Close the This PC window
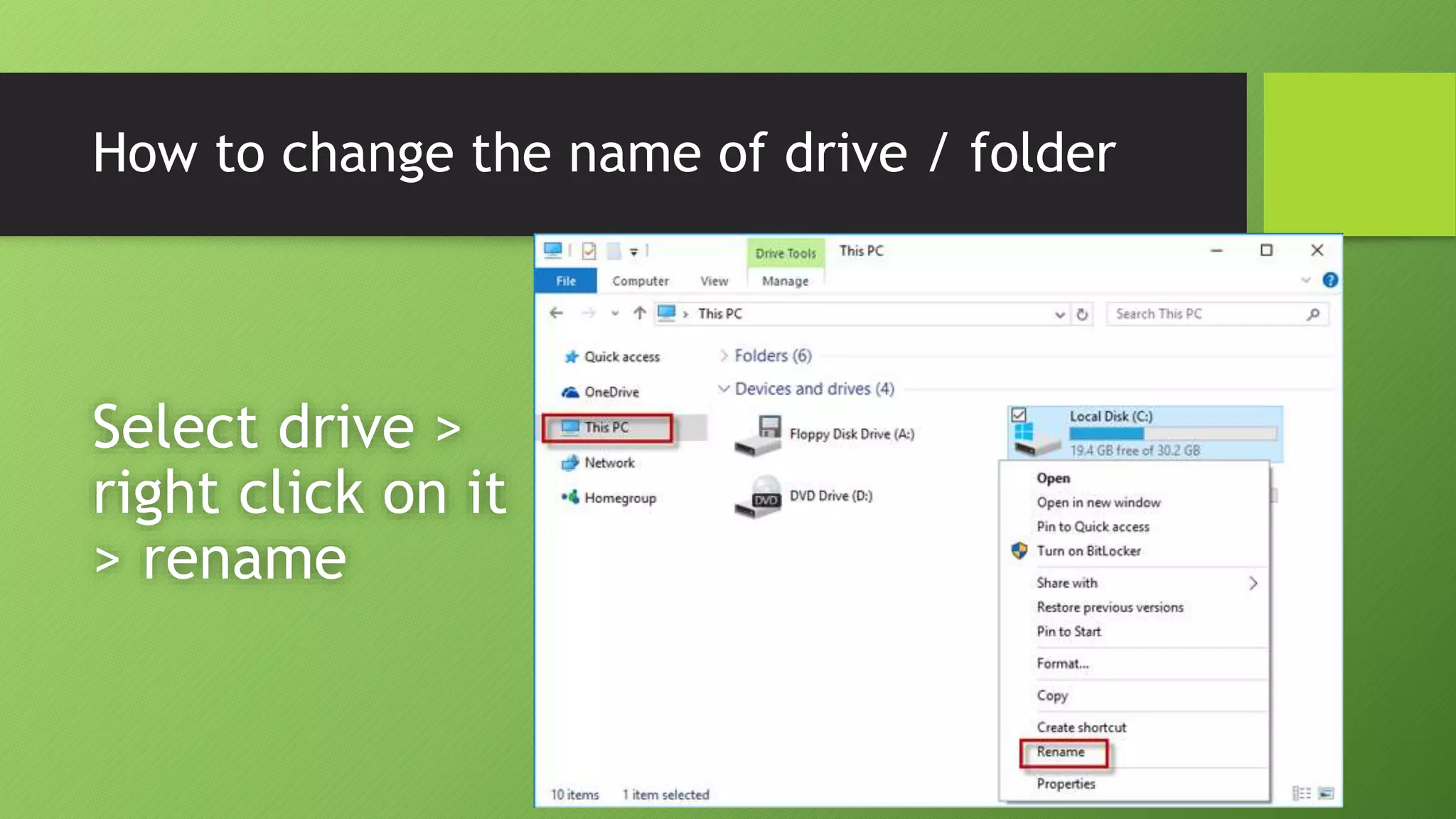The height and width of the screenshot is (819, 1456). [1317, 250]
